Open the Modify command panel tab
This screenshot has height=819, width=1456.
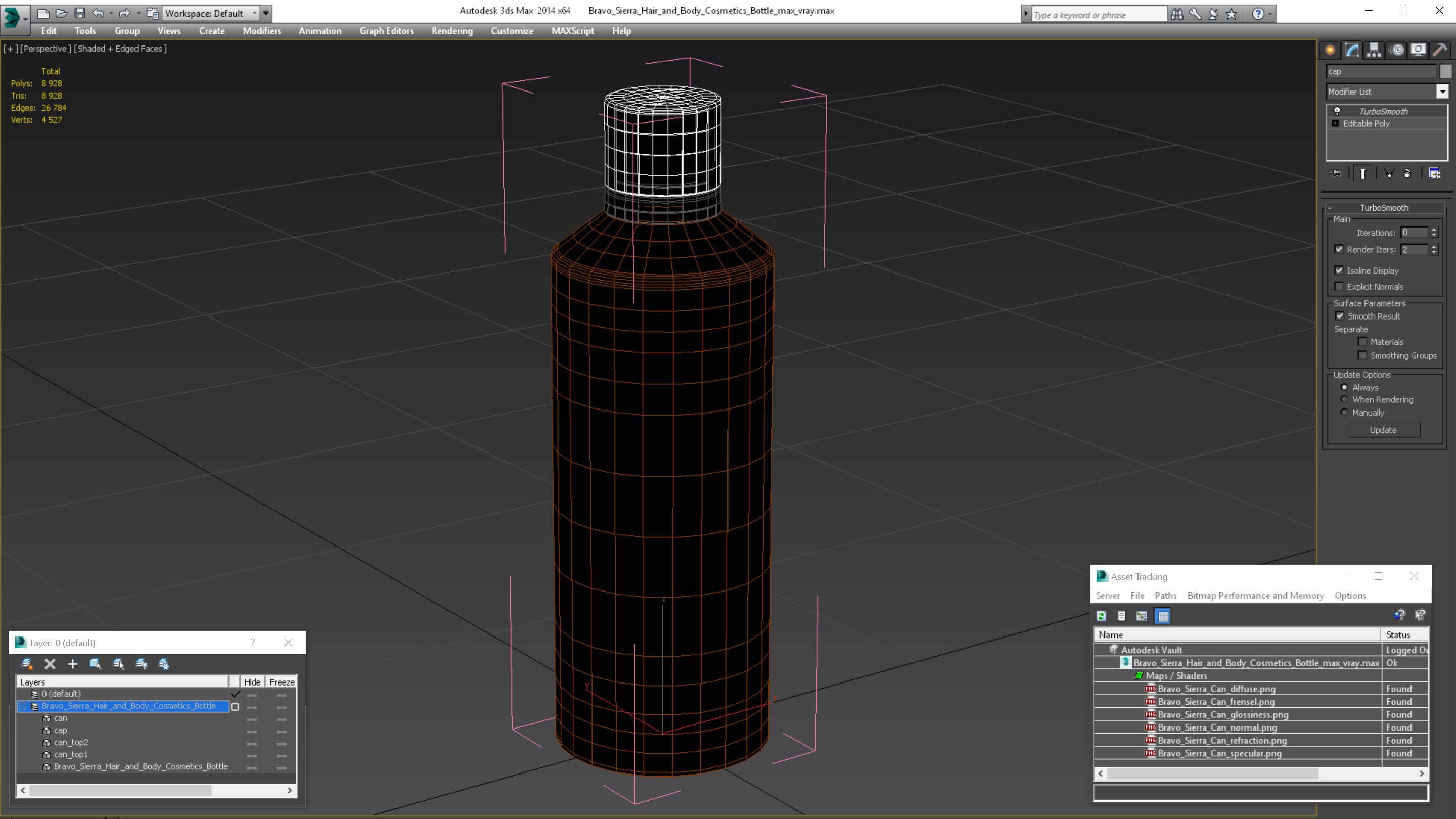(1352, 51)
